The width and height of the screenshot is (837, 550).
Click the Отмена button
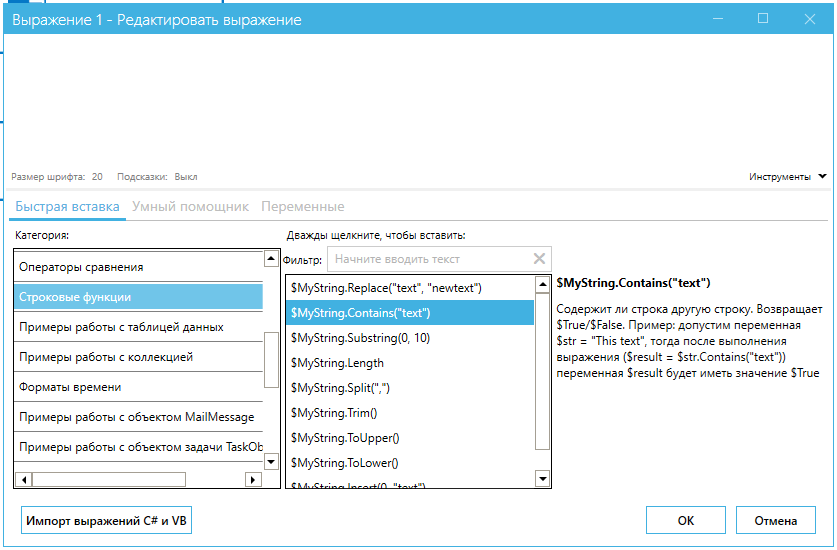click(x=776, y=520)
